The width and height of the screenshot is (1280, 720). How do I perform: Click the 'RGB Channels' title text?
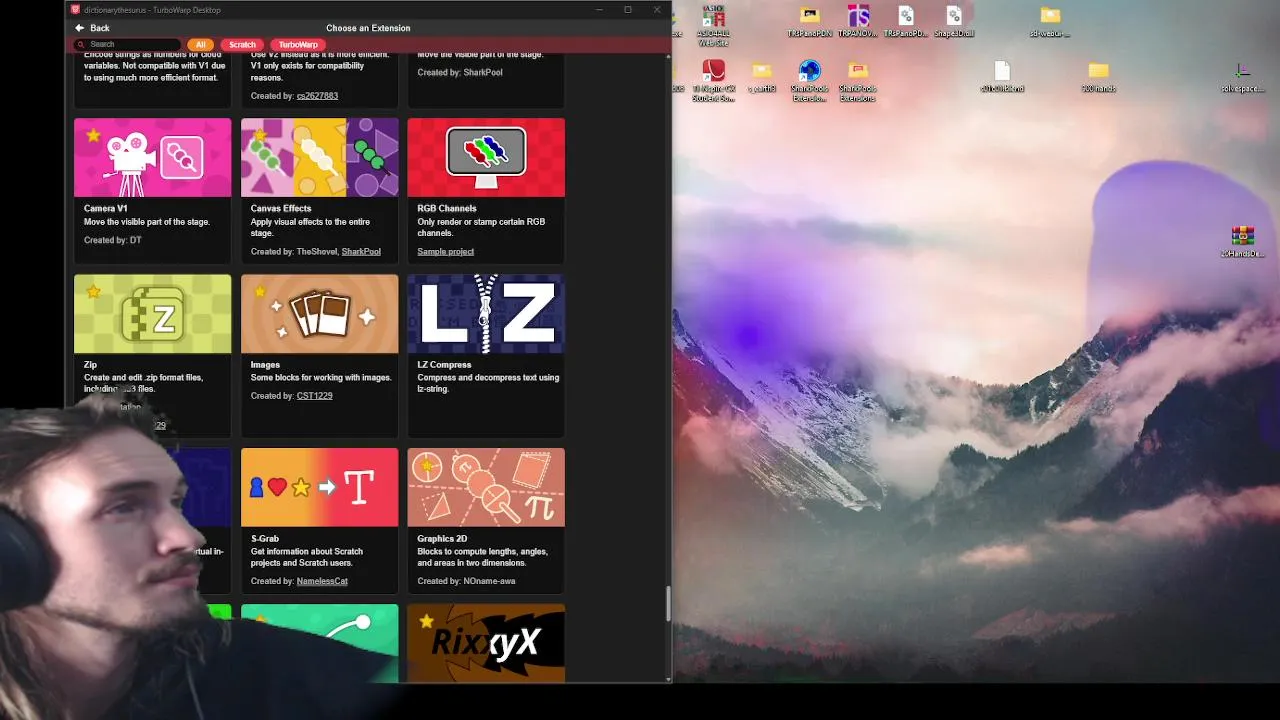447,208
